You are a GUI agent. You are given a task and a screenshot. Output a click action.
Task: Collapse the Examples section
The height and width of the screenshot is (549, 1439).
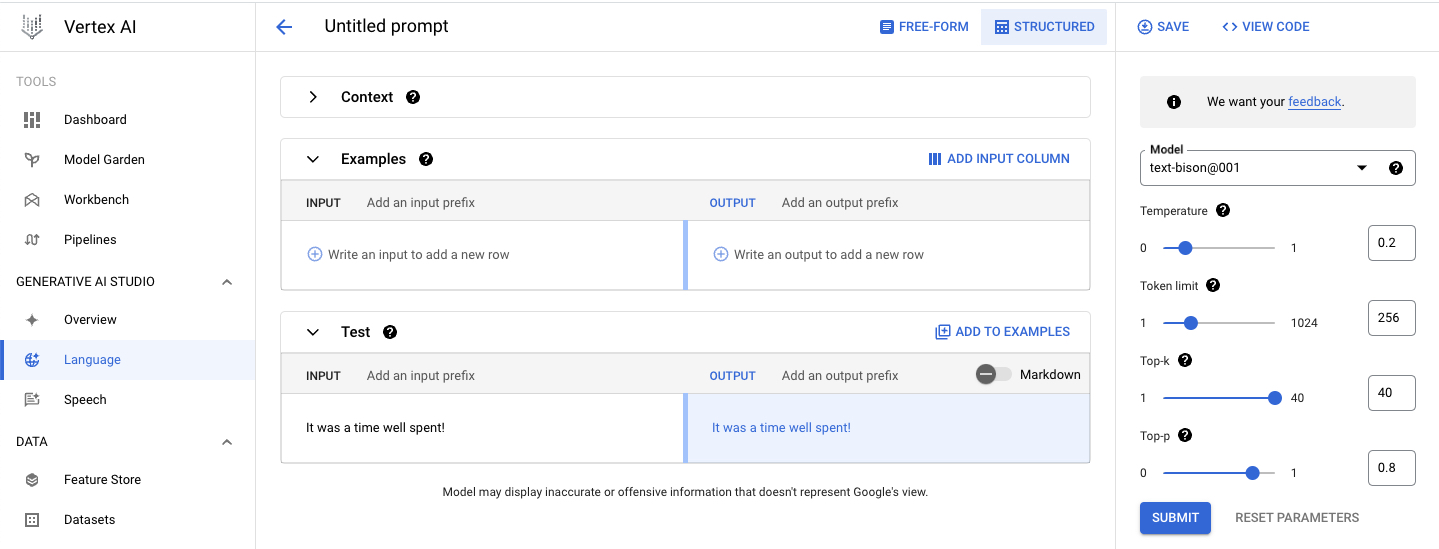coord(313,159)
